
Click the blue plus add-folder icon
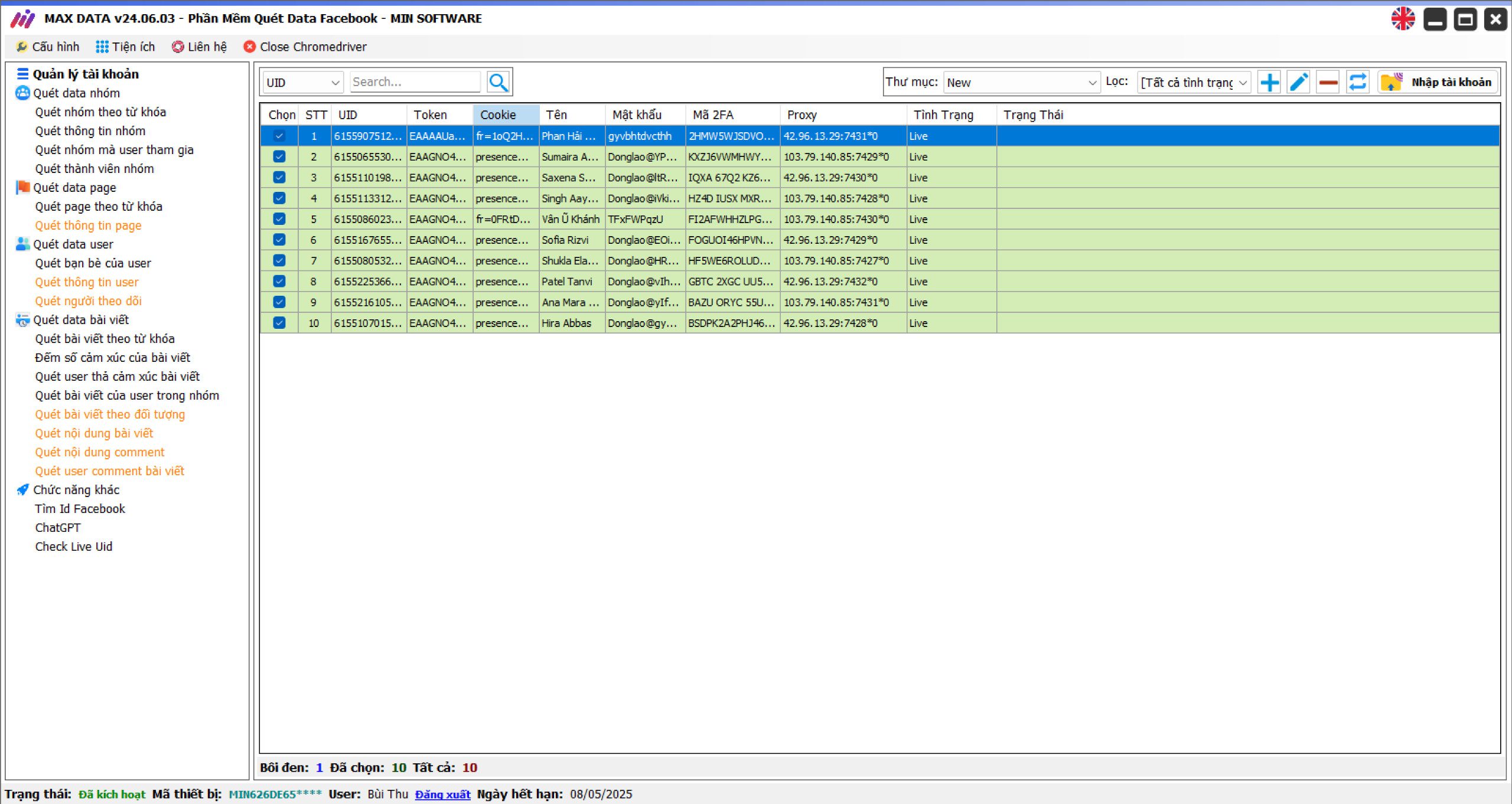click(x=1269, y=82)
